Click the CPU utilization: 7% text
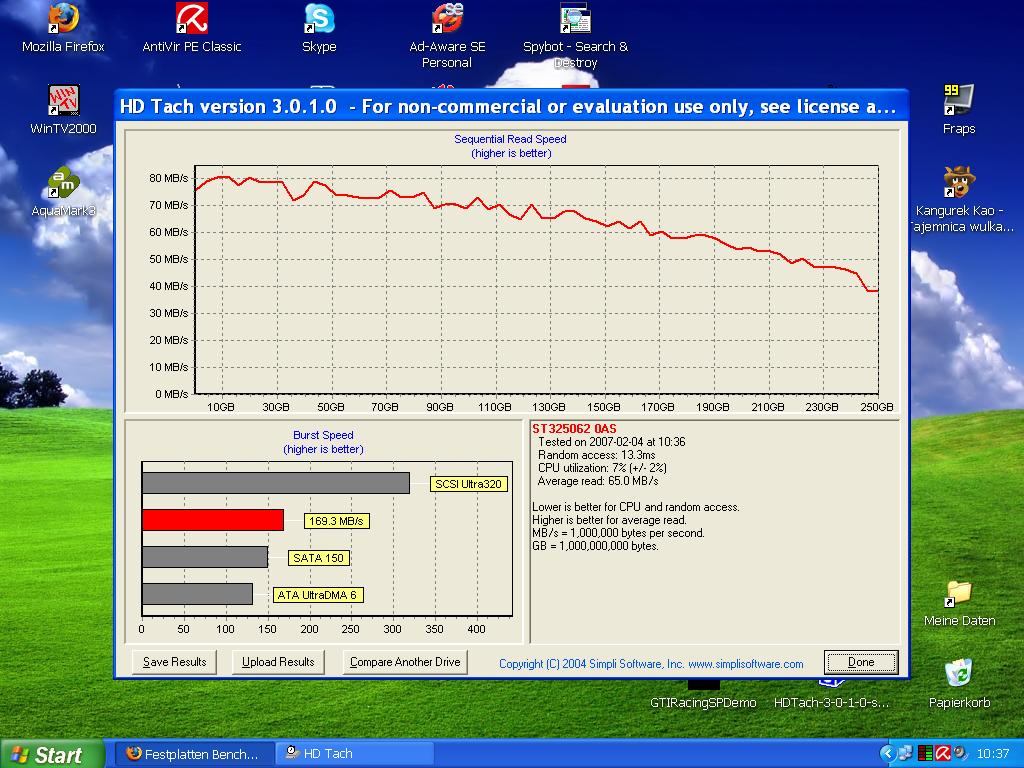 pos(601,468)
